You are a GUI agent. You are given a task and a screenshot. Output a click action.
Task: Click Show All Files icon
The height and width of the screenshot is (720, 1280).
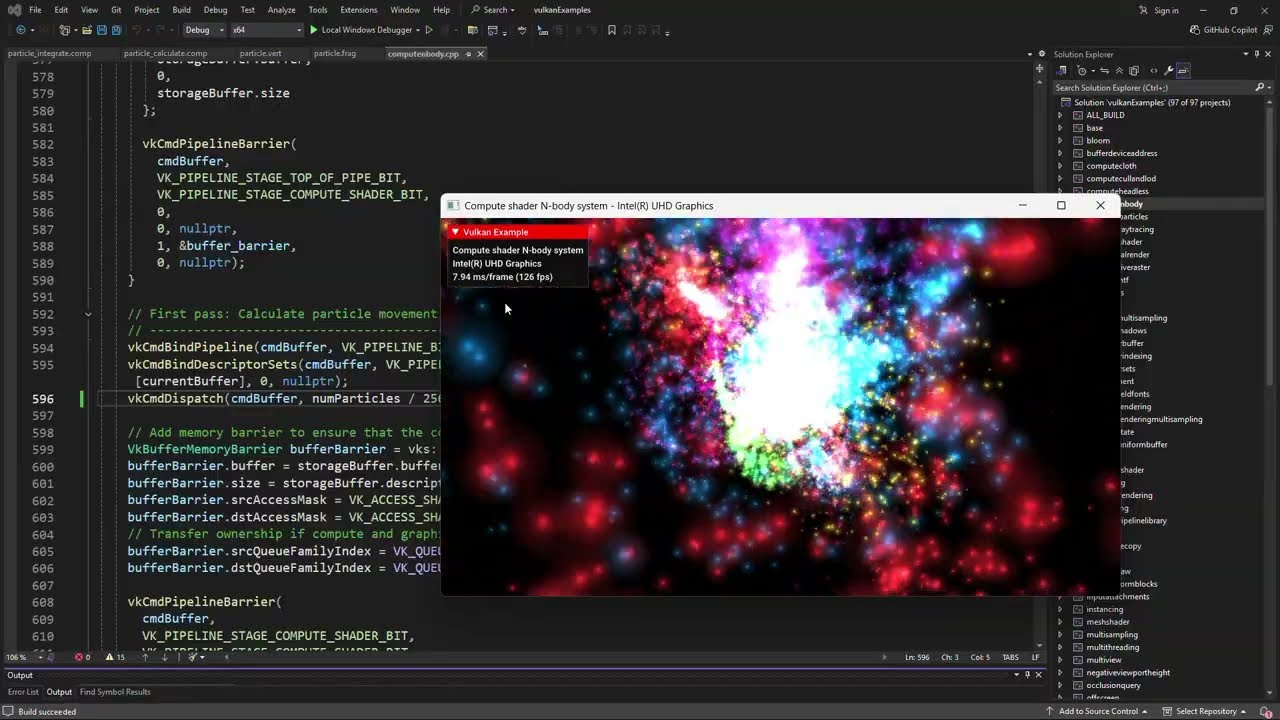[1134, 71]
